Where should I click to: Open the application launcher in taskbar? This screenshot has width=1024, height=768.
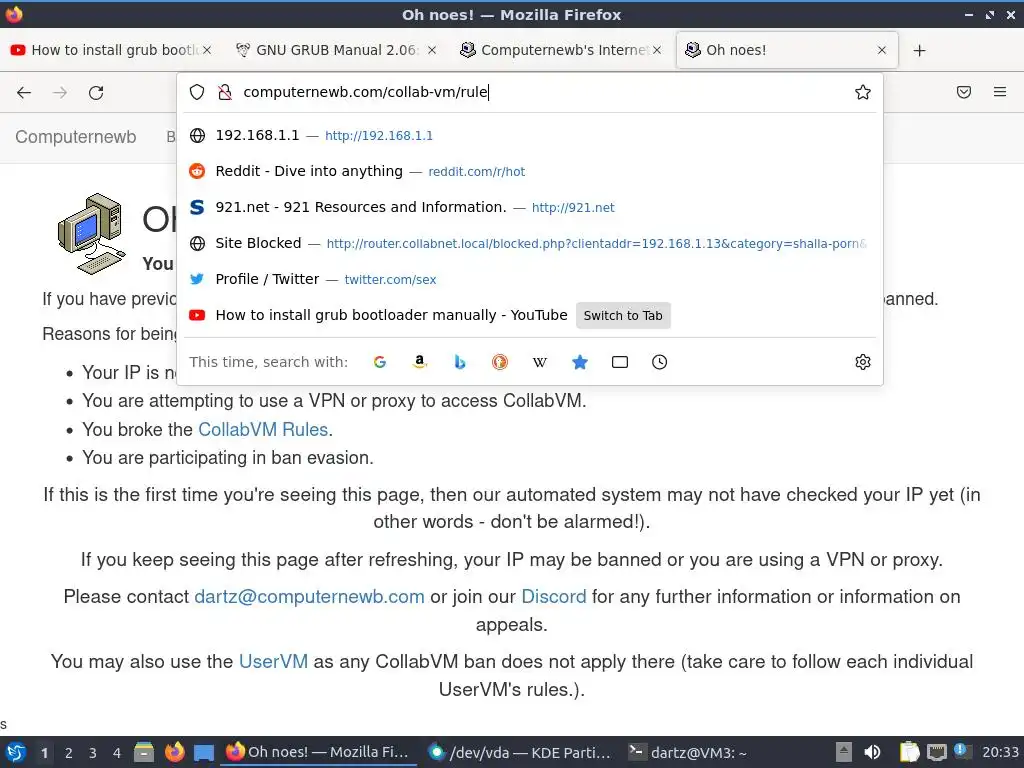click(16, 752)
